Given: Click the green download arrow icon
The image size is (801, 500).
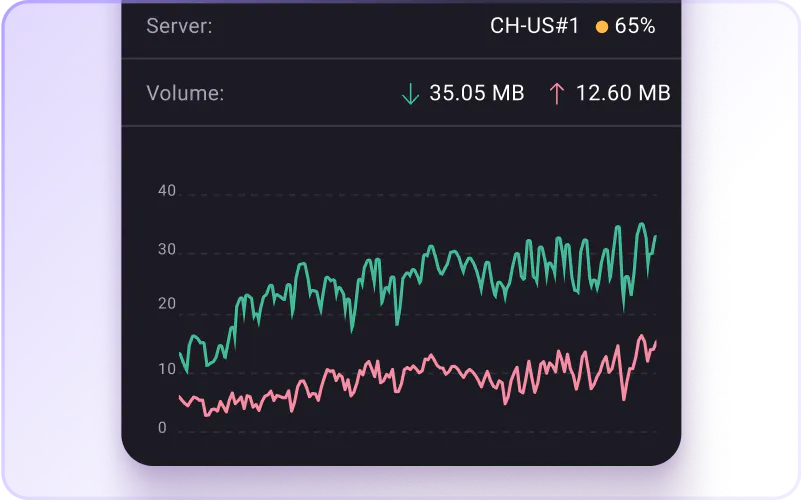Looking at the screenshot, I should pos(410,94).
